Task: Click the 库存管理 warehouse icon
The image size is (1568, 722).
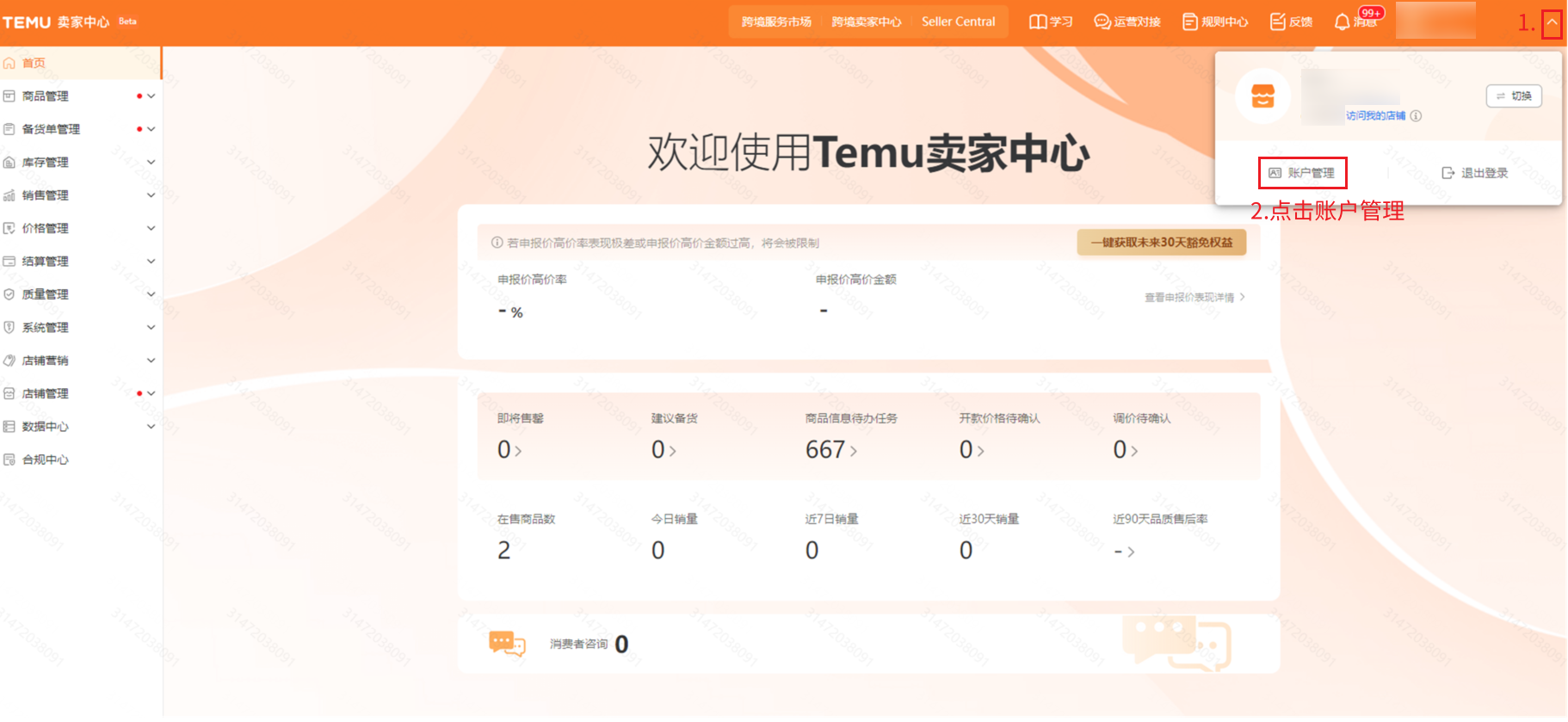Action: pos(9,163)
